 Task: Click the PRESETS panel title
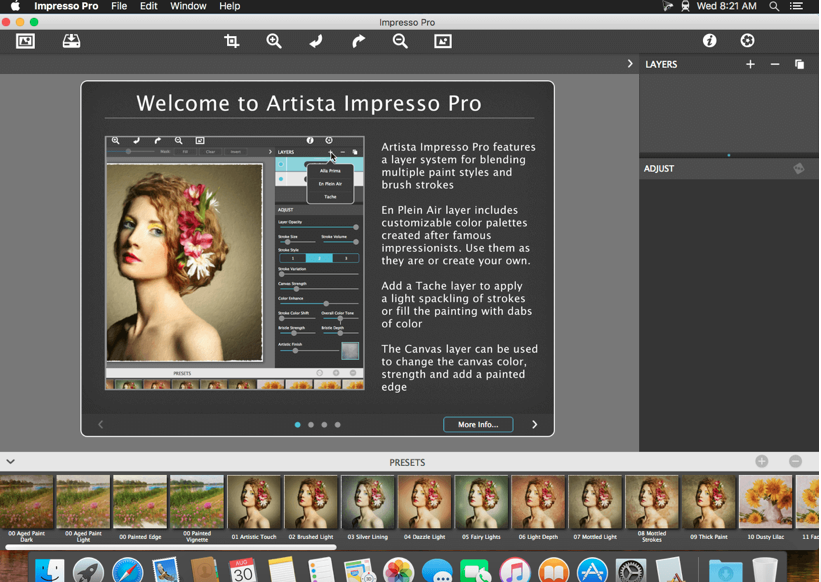(x=407, y=462)
